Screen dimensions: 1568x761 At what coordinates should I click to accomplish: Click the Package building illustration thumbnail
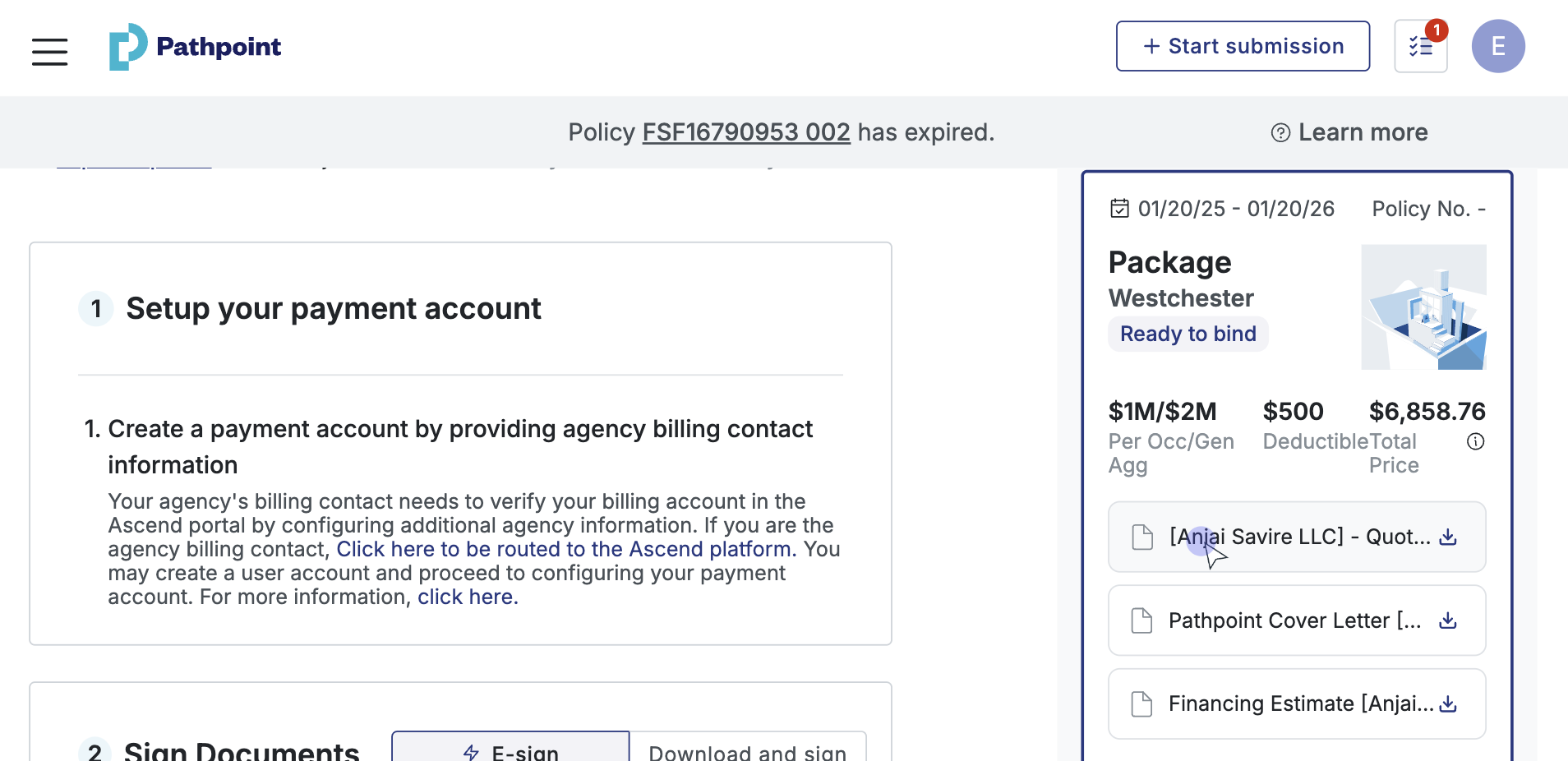[x=1423, y=307]
